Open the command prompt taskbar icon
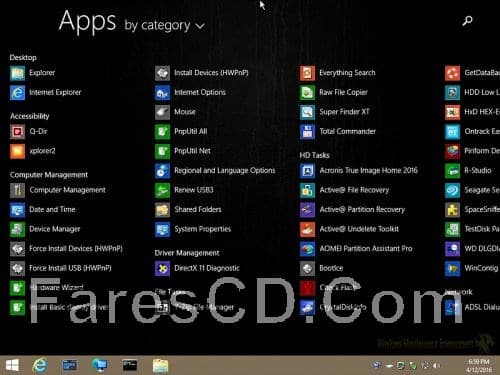500x375 pixels. tap(130, 365)
